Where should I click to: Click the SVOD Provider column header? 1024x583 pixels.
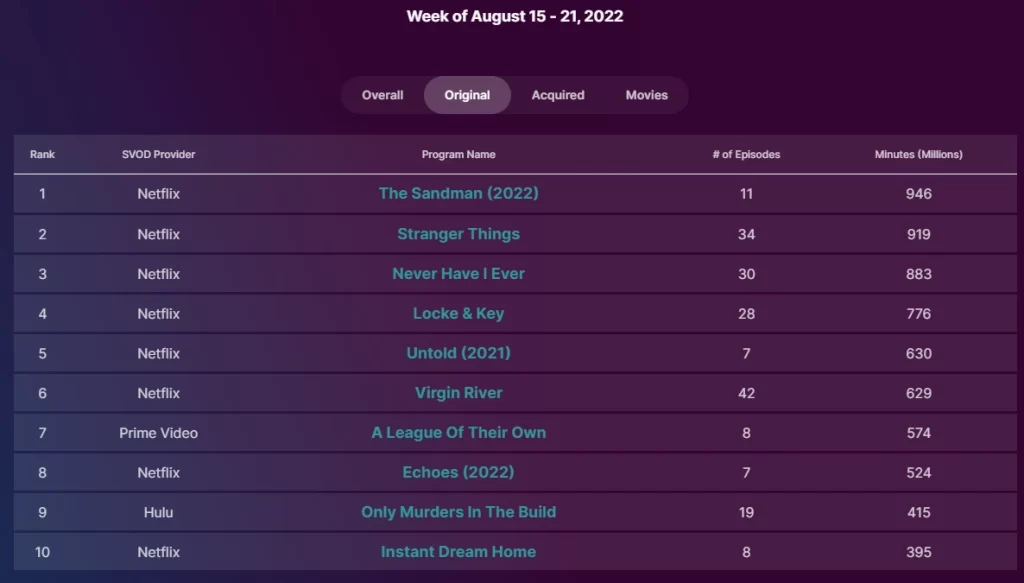pos(159,155)
